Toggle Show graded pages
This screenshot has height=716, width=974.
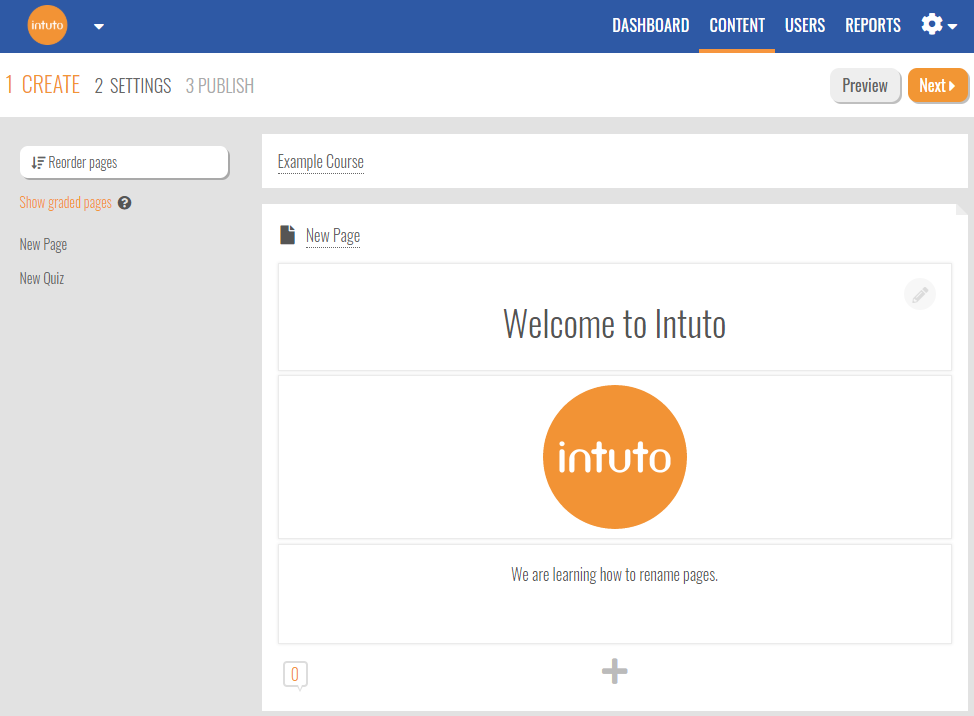pos(66,203)
